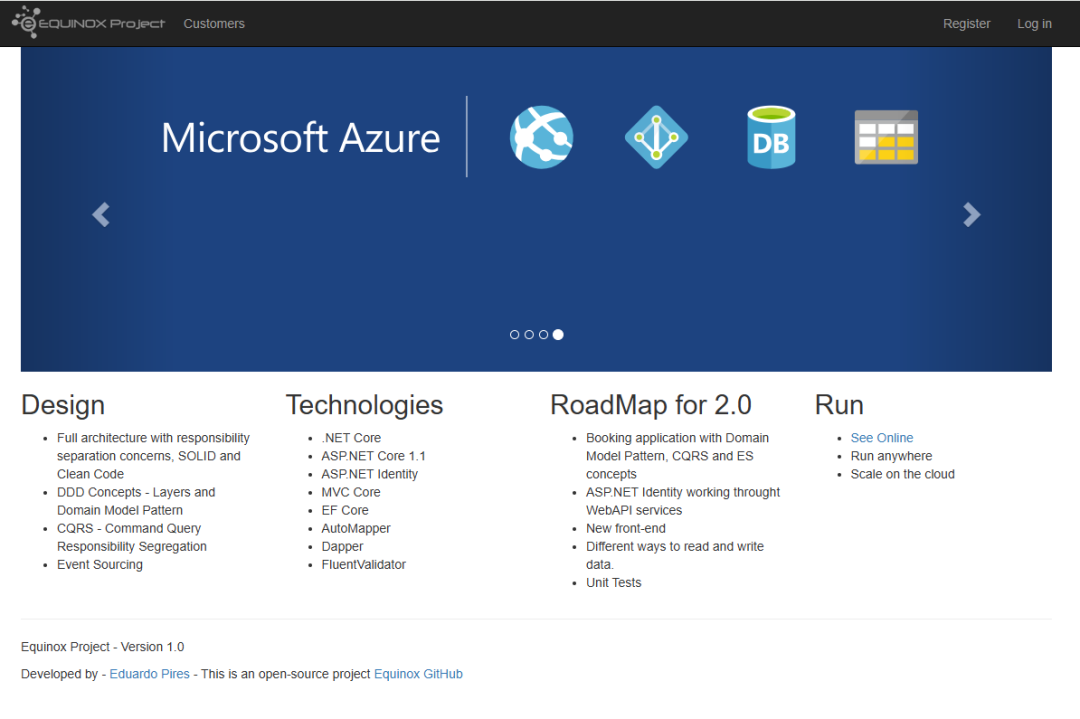The width and height of the screenshot is (1080, 719).
Task: Show previous carousel slide
Action: coord(101,215)
